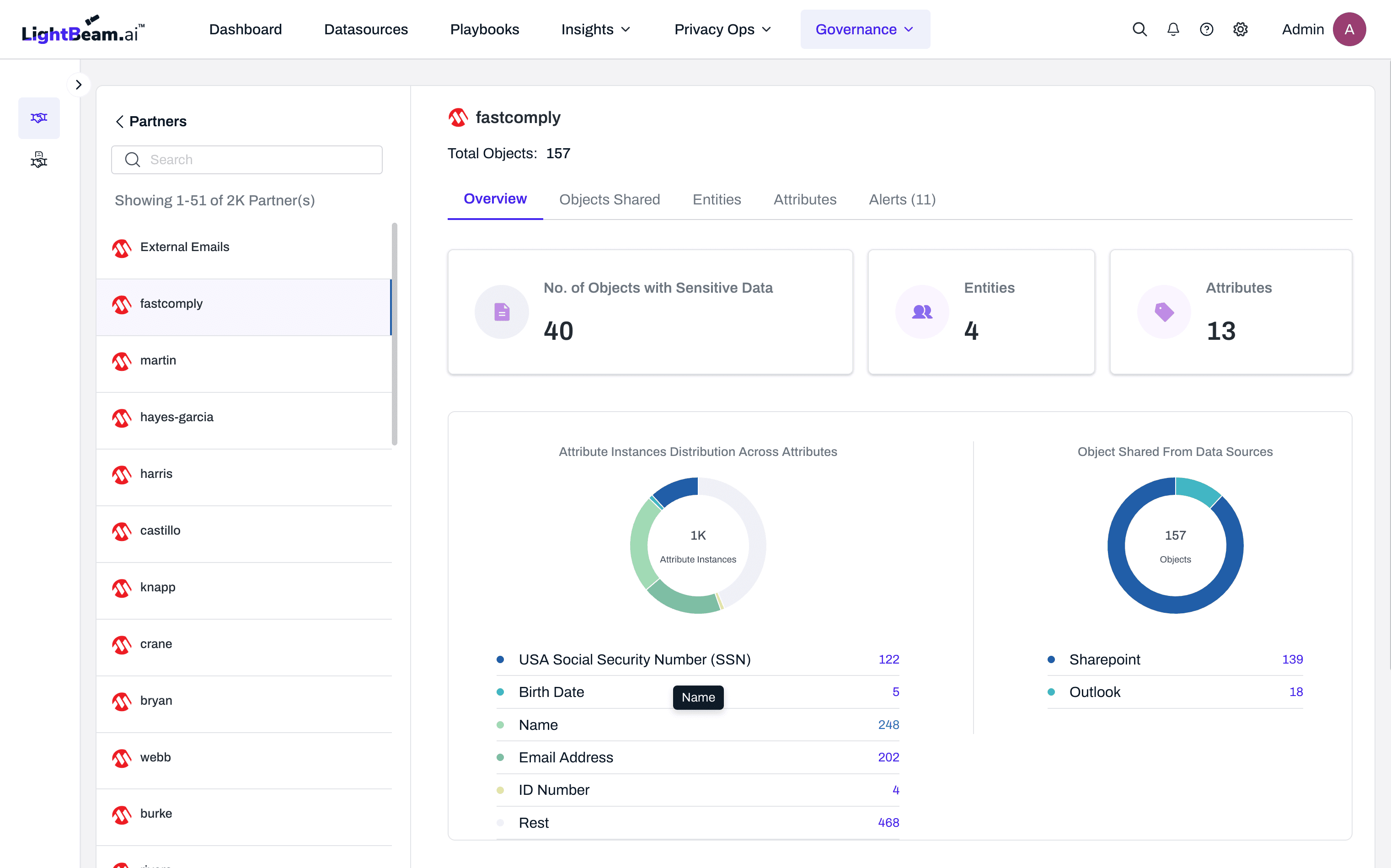Go to Playbooks
Screen dimensions: 1391x868
[x=484, y=29]
